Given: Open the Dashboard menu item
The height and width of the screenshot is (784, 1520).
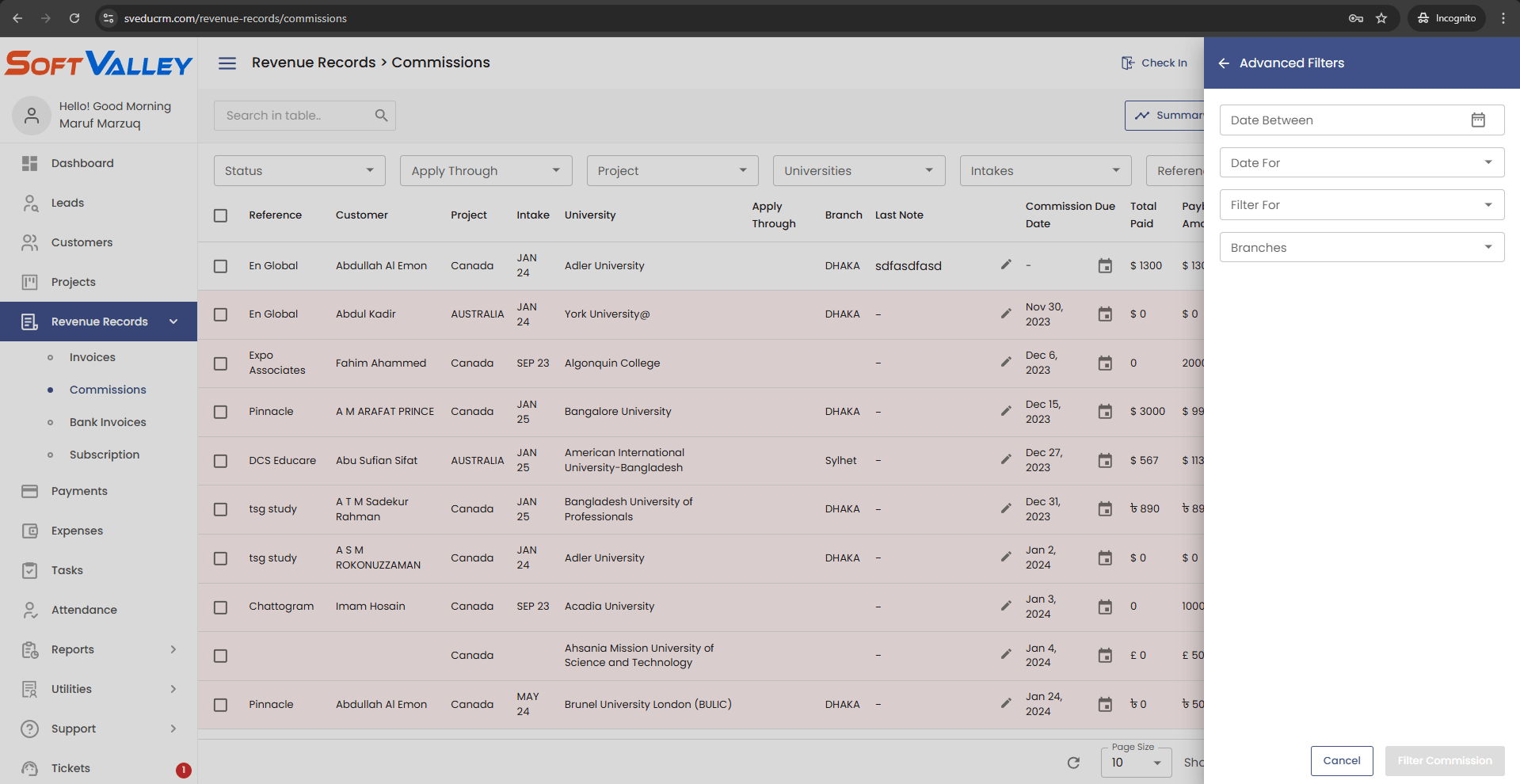Looking at the screenshot, I should coord(82,163).
